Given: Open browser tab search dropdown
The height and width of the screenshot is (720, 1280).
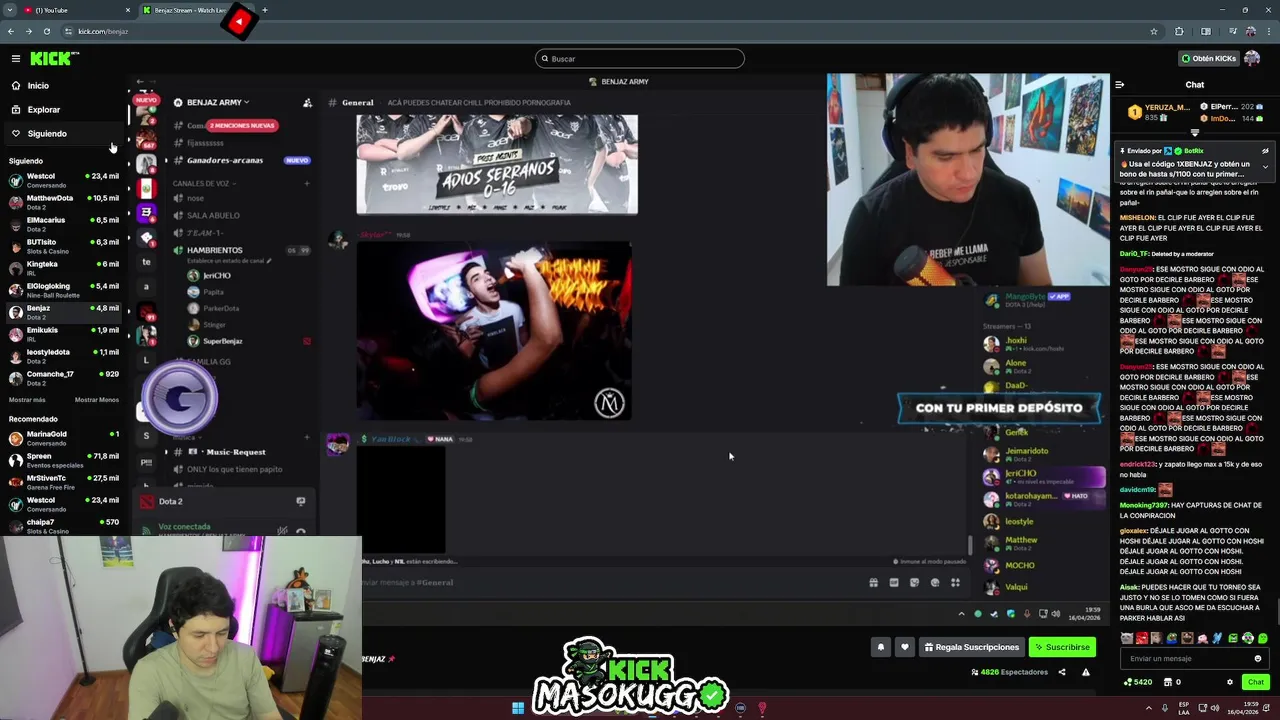Looking at the screenshot, I should [x=8, y=10].
